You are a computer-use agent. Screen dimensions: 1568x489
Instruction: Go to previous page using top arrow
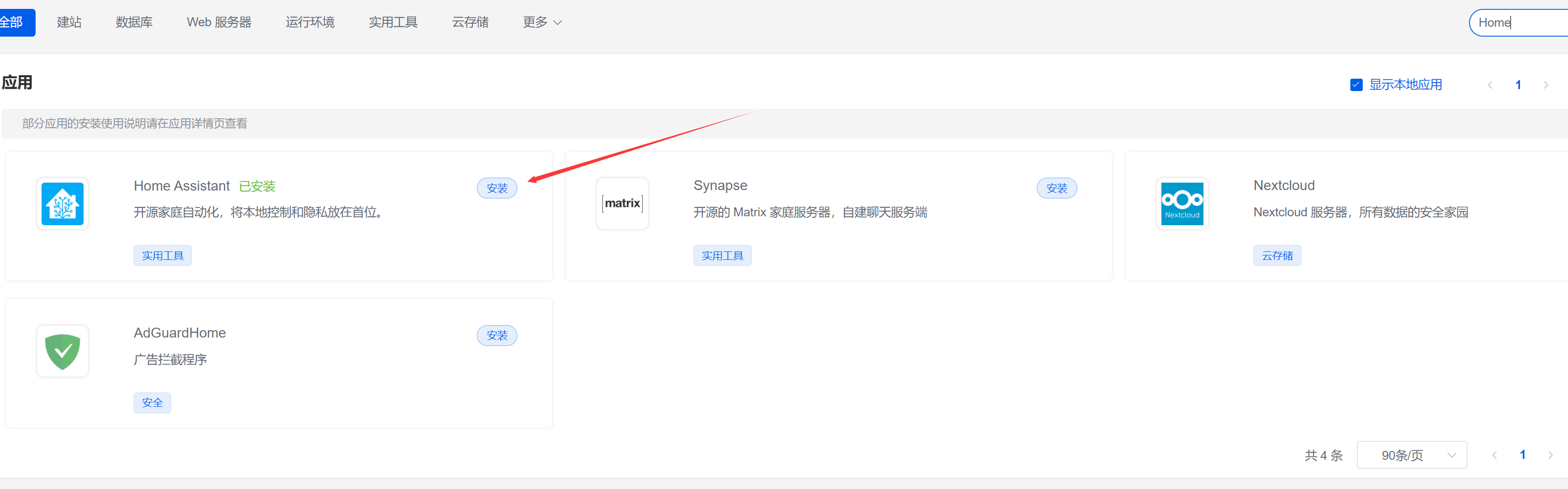(1490, 85)
